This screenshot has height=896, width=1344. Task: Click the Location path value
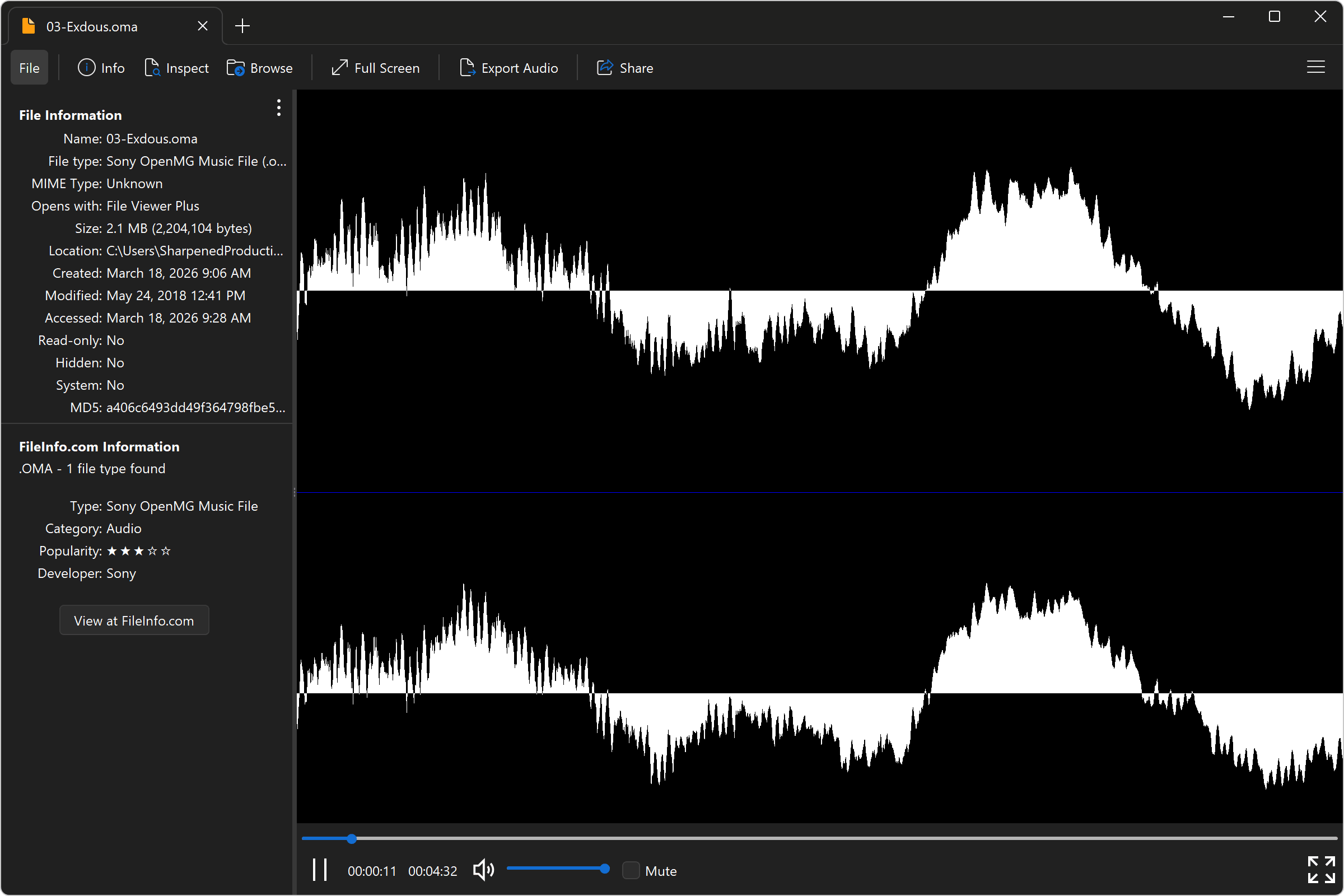pyautogui.click(x=195, y=251)
